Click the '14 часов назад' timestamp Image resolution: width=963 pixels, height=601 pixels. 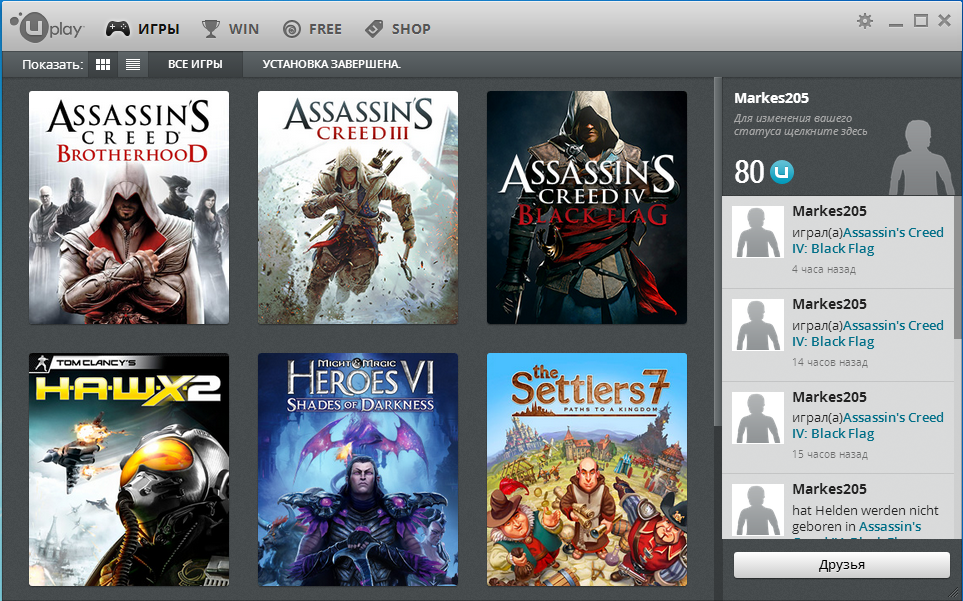point(830,362)
